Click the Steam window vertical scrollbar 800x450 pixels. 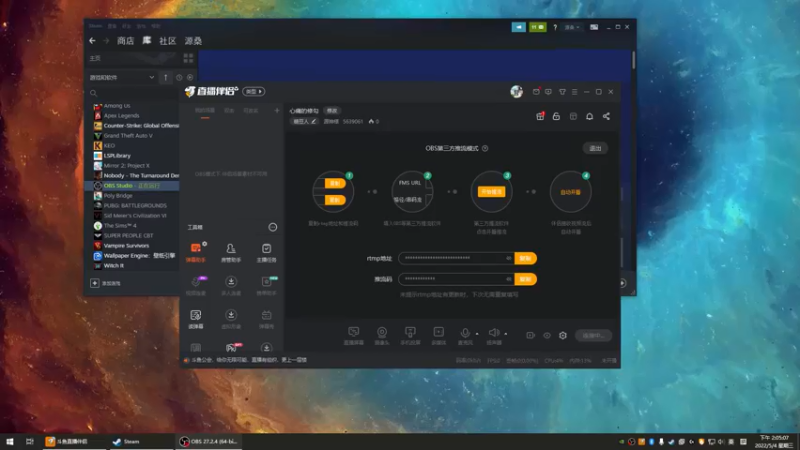point(633,60)
